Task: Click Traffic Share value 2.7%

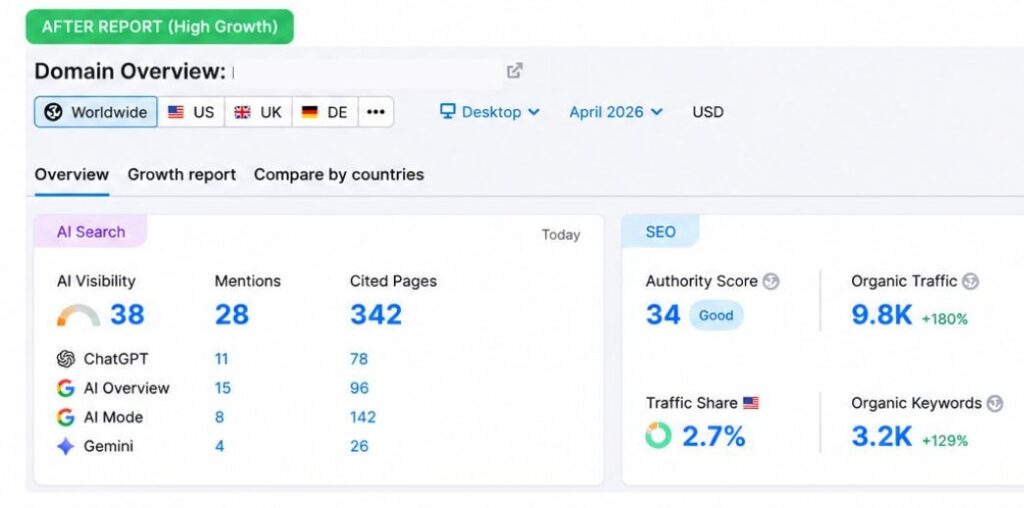Action: (714, 436)
